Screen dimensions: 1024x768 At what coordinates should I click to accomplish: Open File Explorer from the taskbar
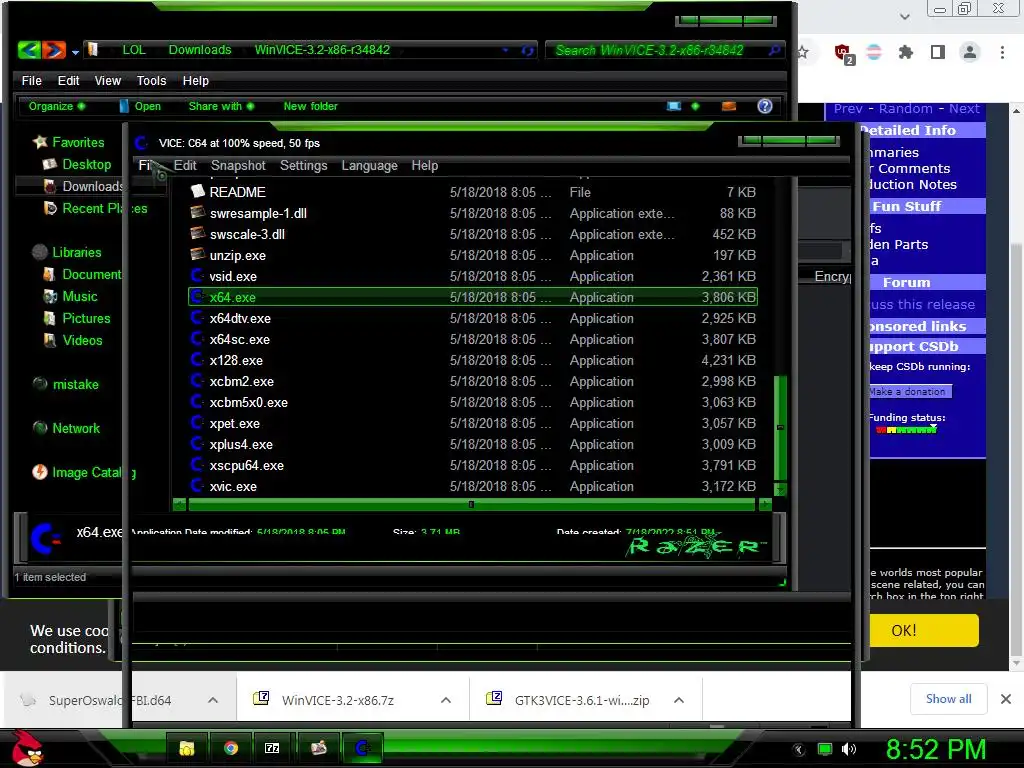187,748
